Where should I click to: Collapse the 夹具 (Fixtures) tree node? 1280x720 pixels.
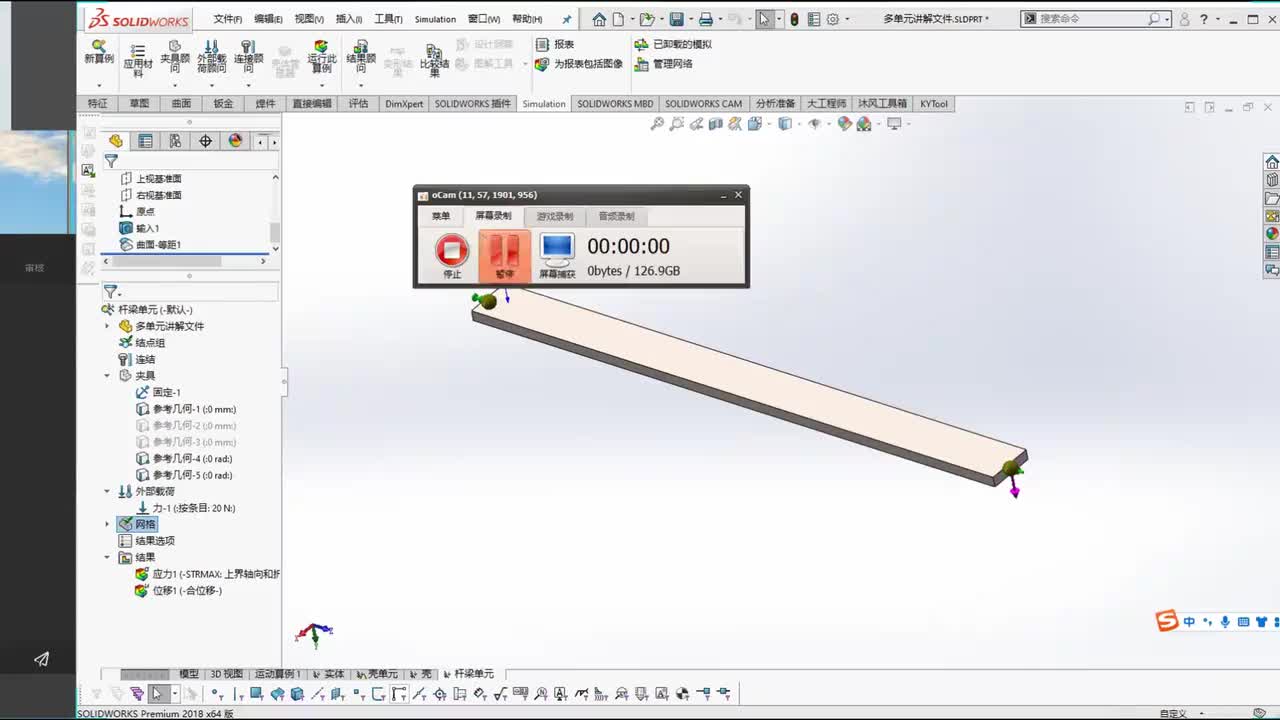tap(108, 376)
